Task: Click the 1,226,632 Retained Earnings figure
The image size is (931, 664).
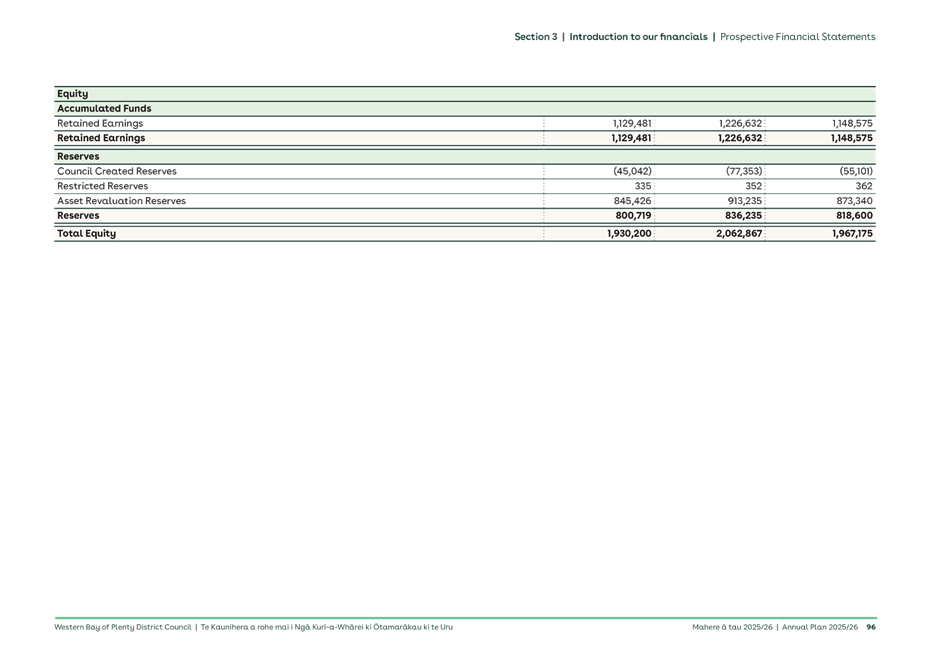Action: [x=739, y=138]
